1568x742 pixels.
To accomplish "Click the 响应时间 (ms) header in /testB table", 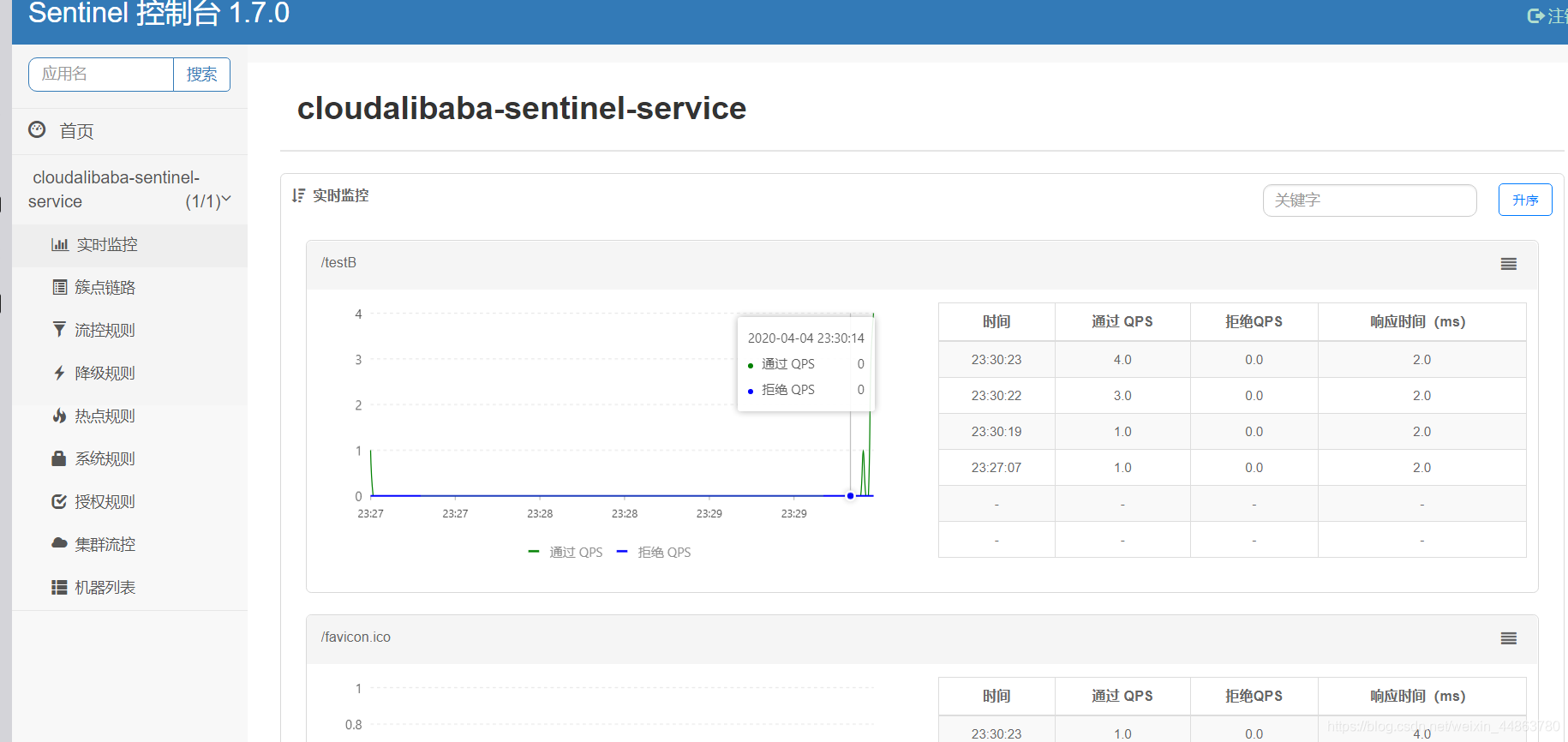I will tap(1421, 322).
